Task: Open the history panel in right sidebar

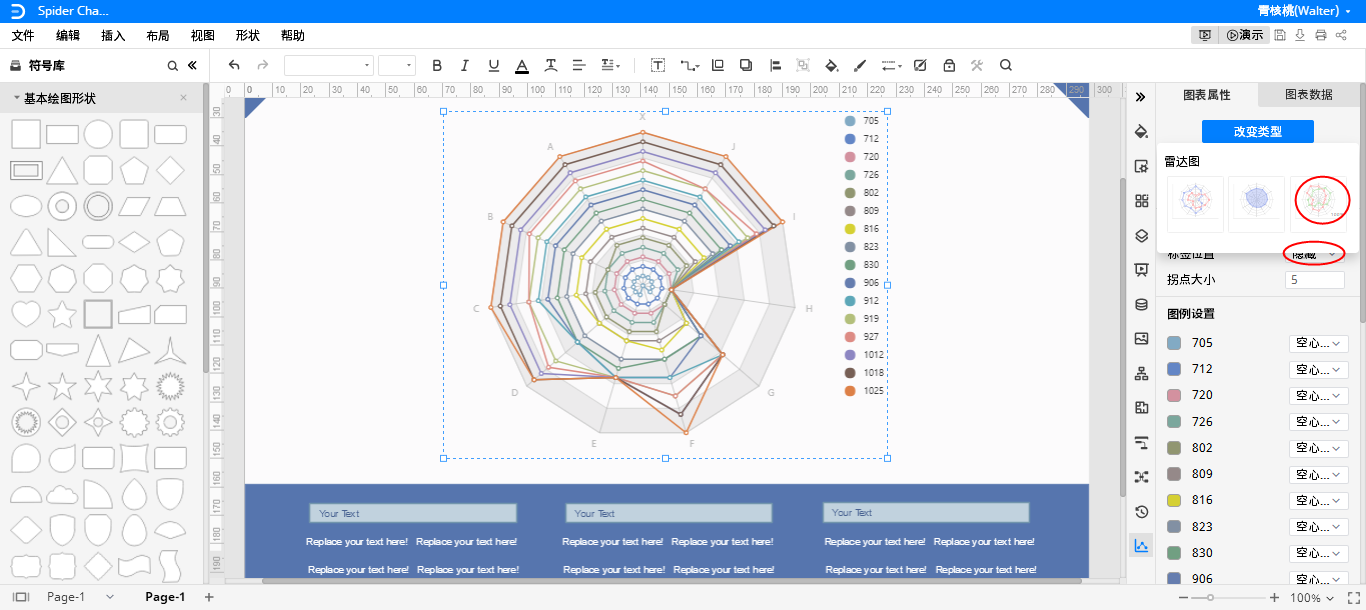Action: 1142,512
